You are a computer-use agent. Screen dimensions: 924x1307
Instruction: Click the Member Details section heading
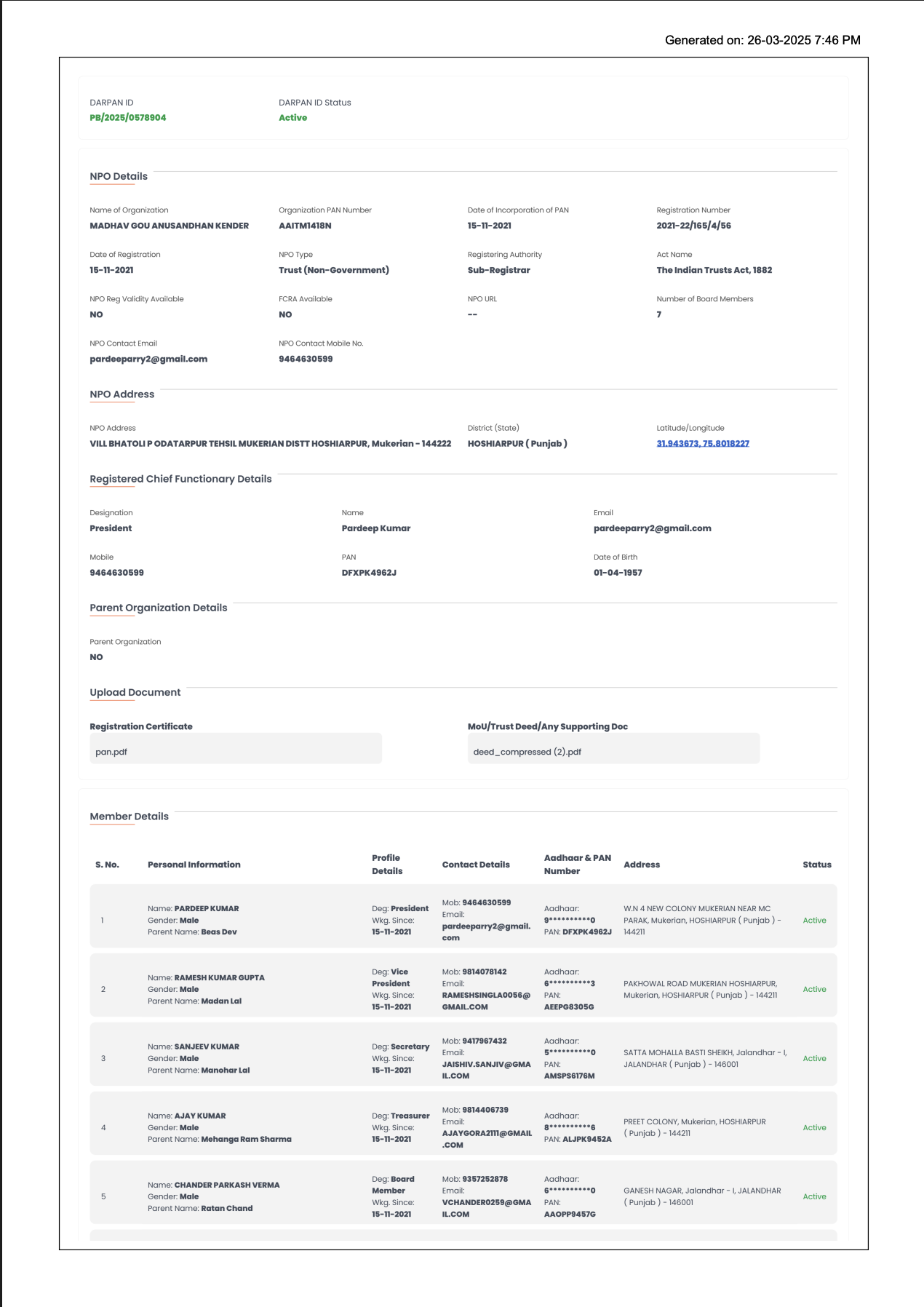[129, 817]
